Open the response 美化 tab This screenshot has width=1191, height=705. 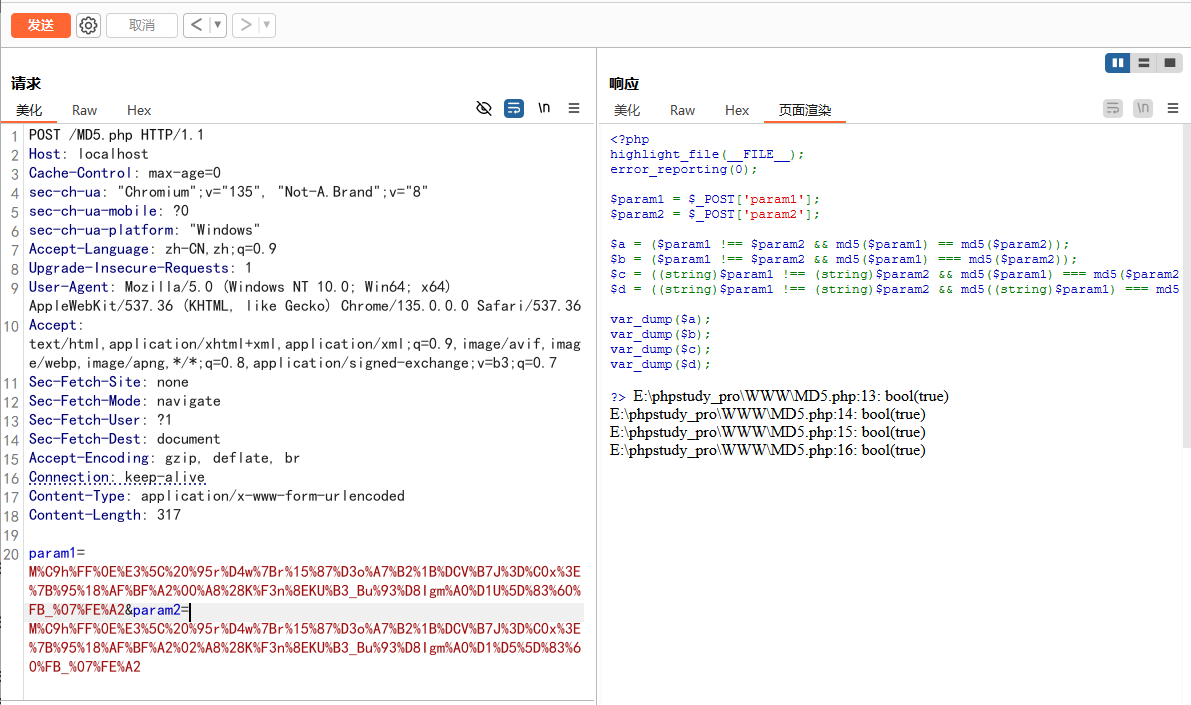(627, 110)
